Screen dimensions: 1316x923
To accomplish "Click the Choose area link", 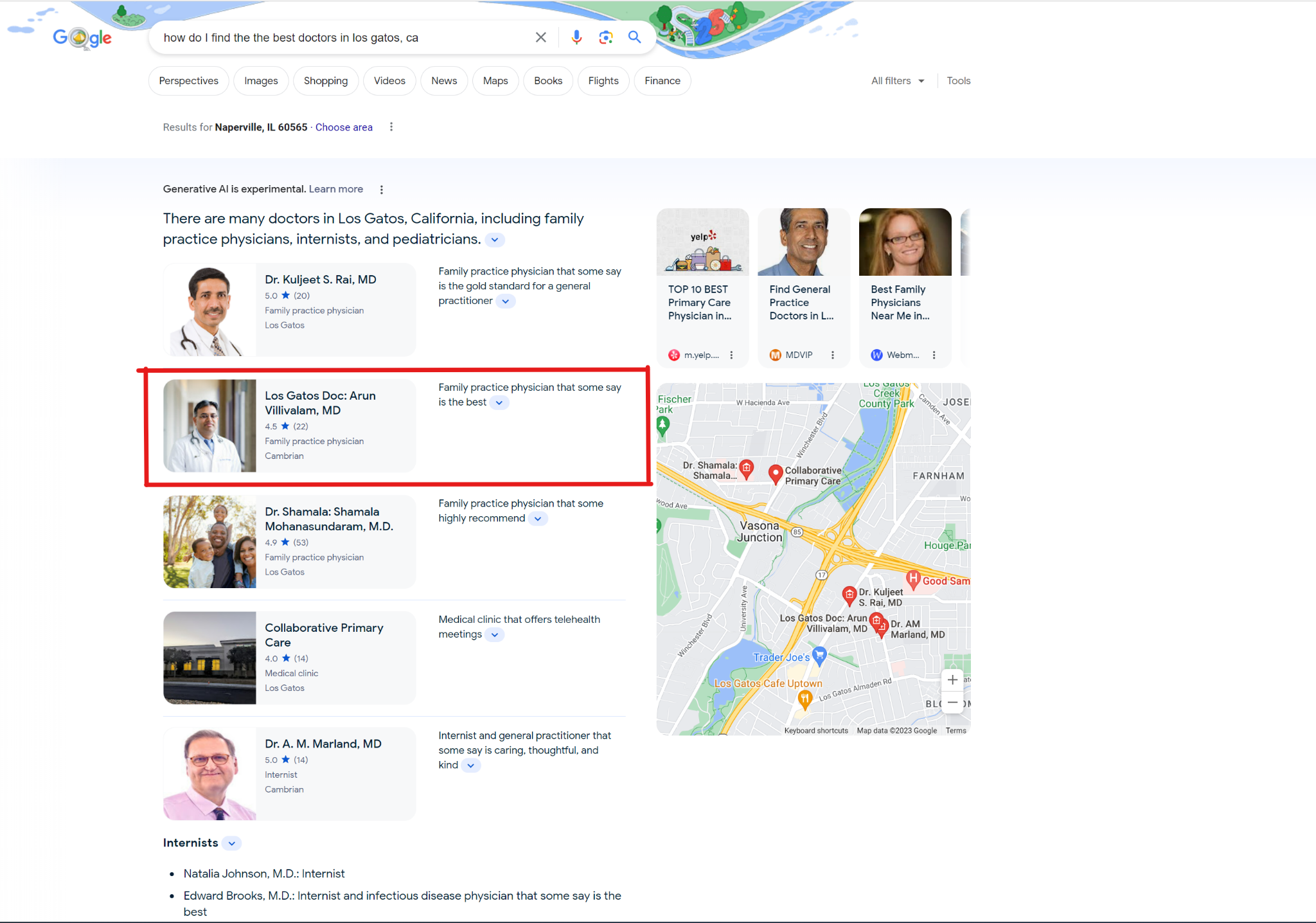I will pos(344,127).
